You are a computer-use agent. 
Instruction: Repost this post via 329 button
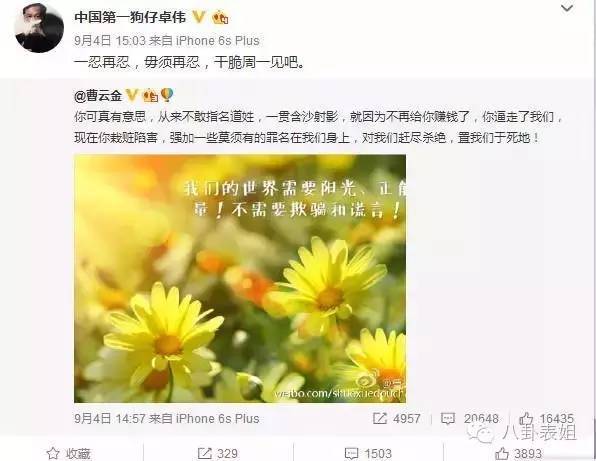[218, 453]
